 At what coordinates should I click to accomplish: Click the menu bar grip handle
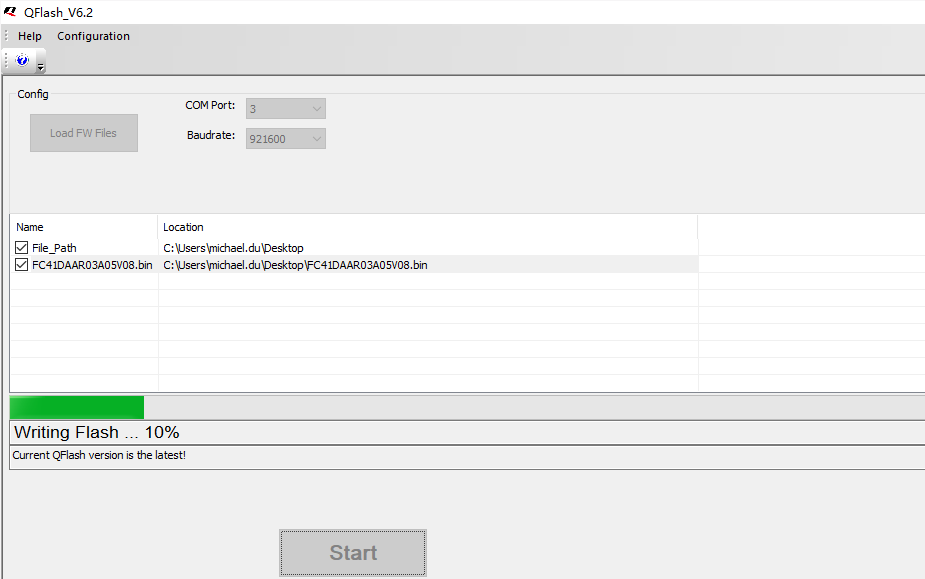6,36
